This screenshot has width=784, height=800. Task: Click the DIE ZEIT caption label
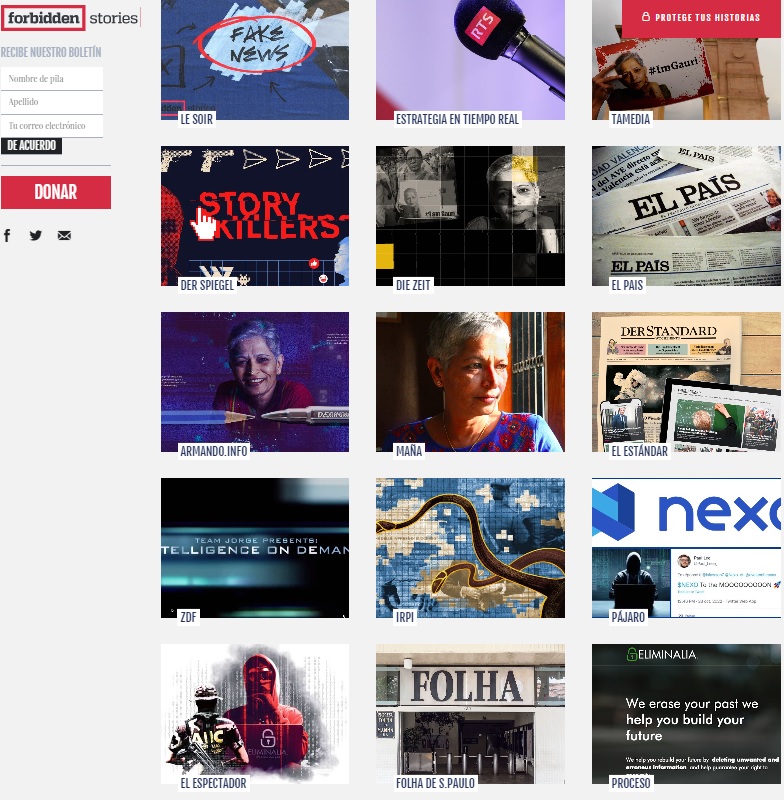coord(413,285)
